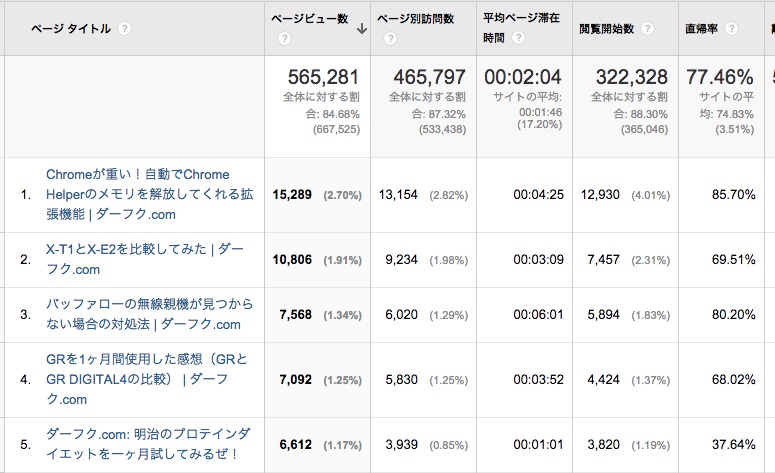Sort by ページ タイトル column header

(x=71, y=29)
